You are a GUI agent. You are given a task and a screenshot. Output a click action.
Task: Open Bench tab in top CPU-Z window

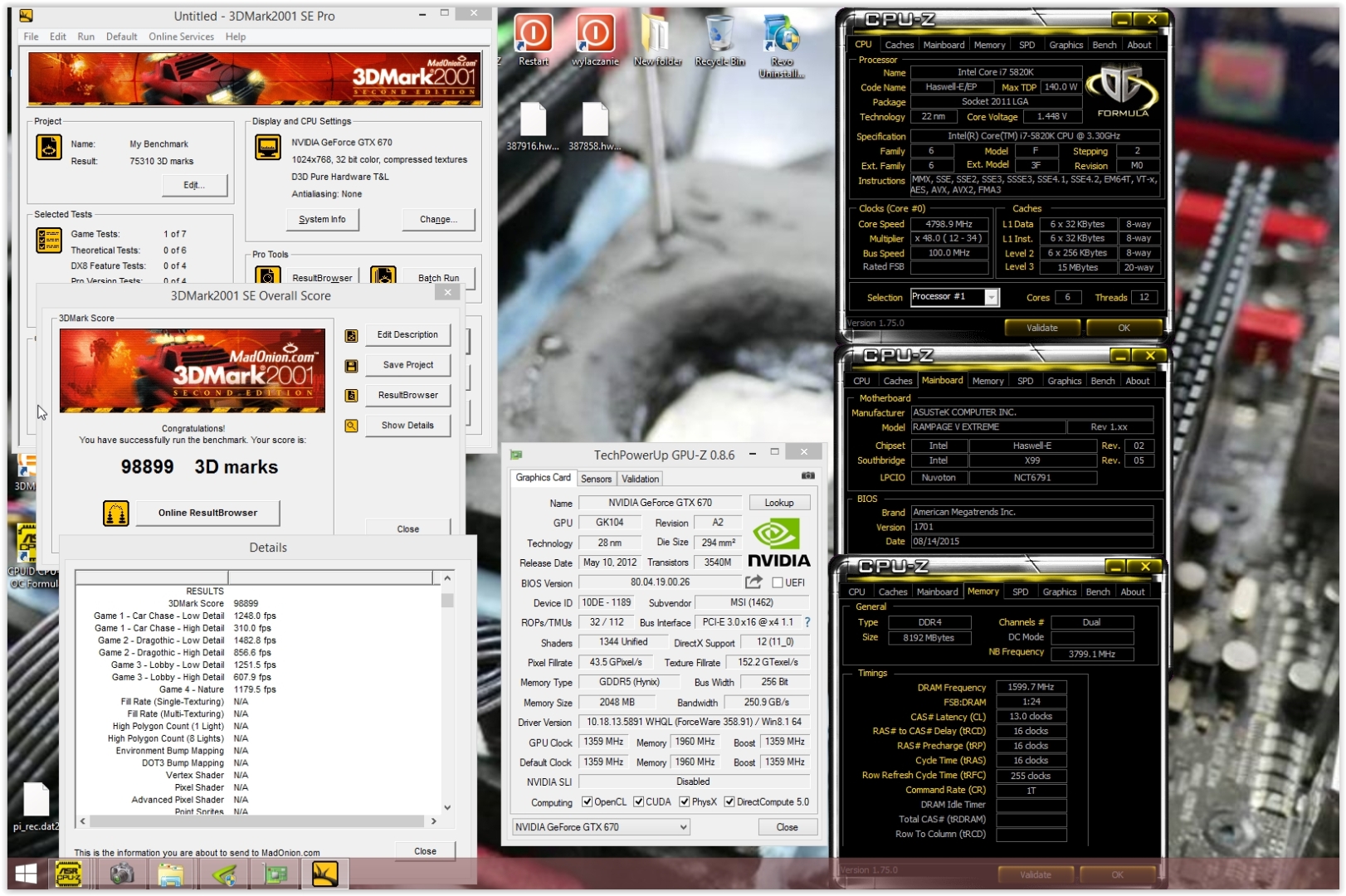1105,45
